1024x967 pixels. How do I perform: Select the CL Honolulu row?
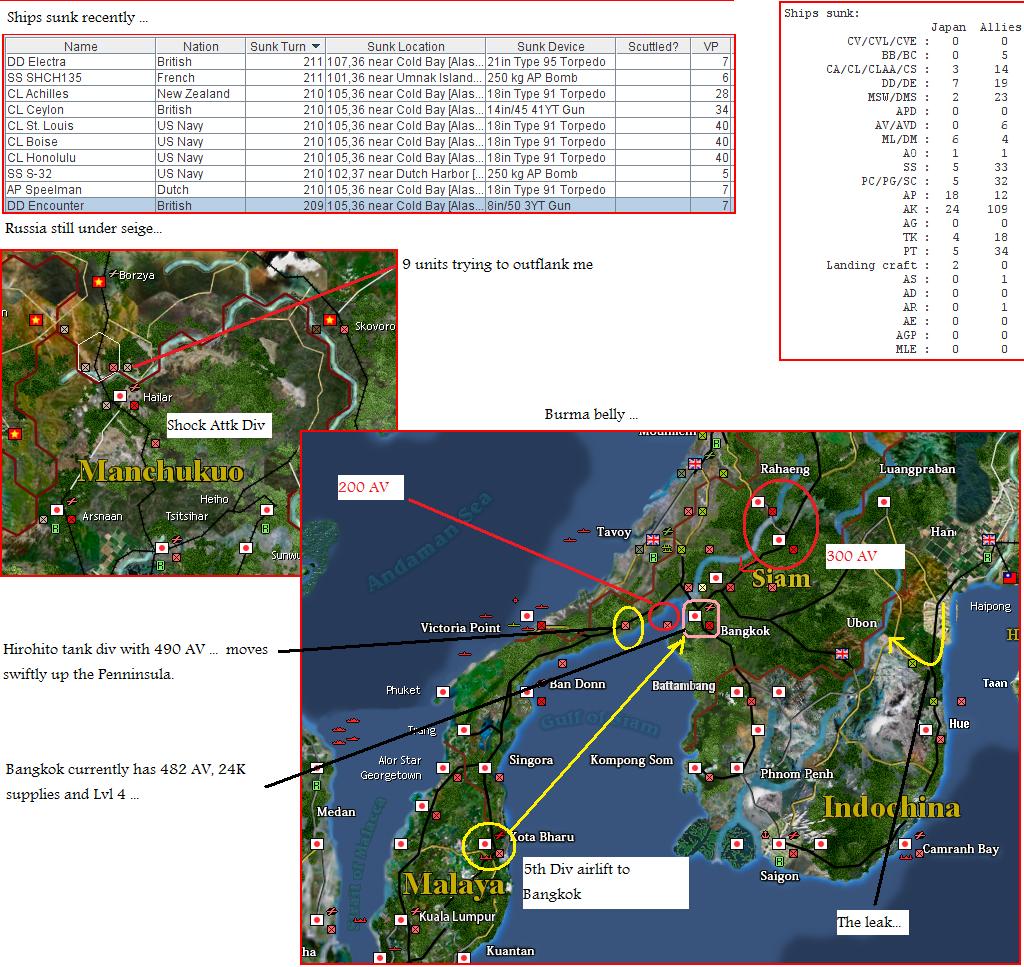(369, 158)
